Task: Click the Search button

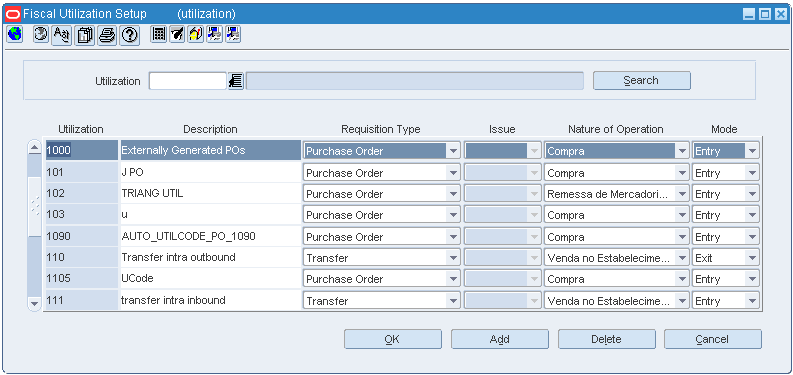Action: point(641,80)
